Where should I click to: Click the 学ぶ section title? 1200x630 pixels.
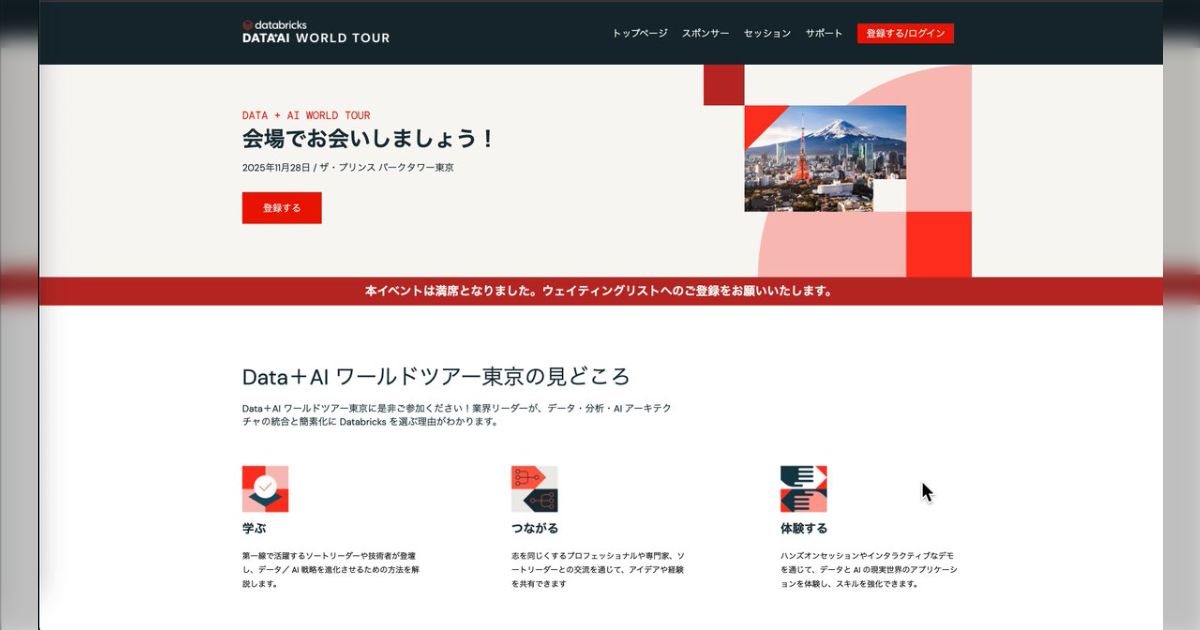[253, 527]
